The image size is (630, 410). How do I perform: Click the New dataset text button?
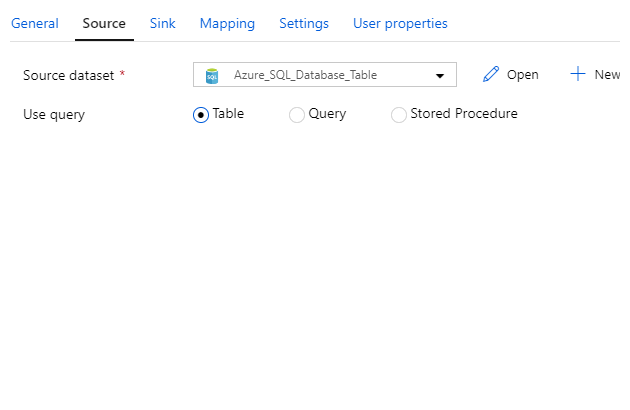coord(606,75)
